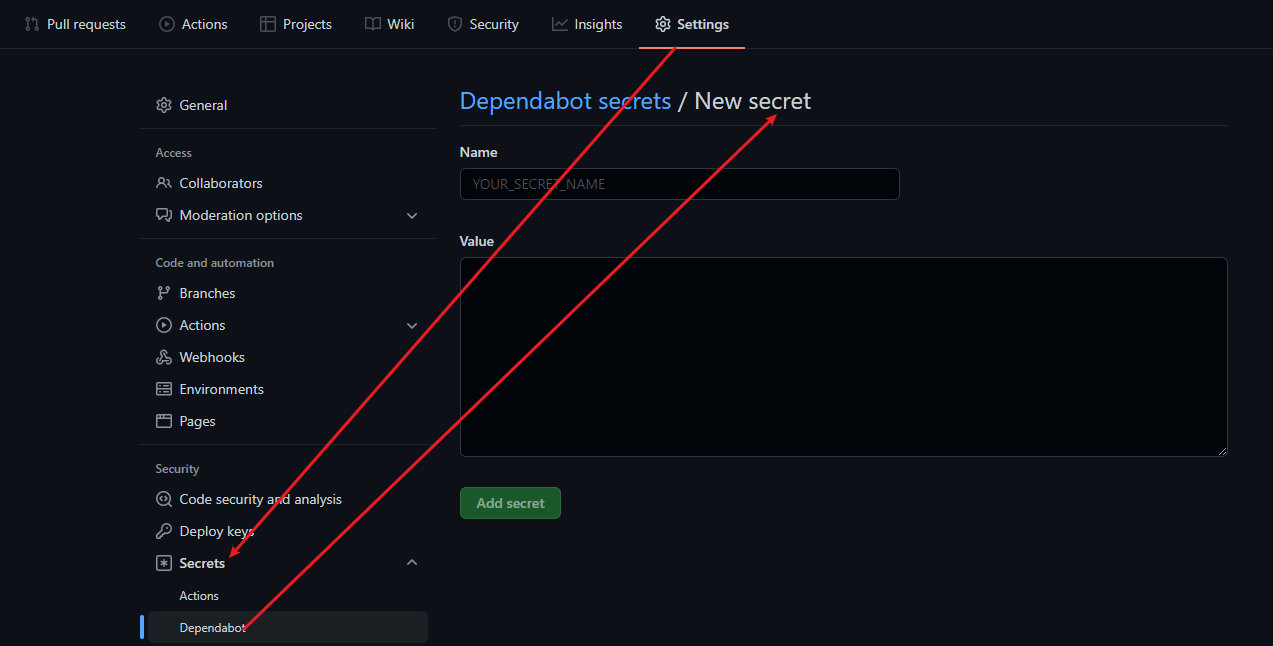Expand the Moderation options chevron
The height and width of the screenshot is (646, 1273).
(x=412, y=215)
